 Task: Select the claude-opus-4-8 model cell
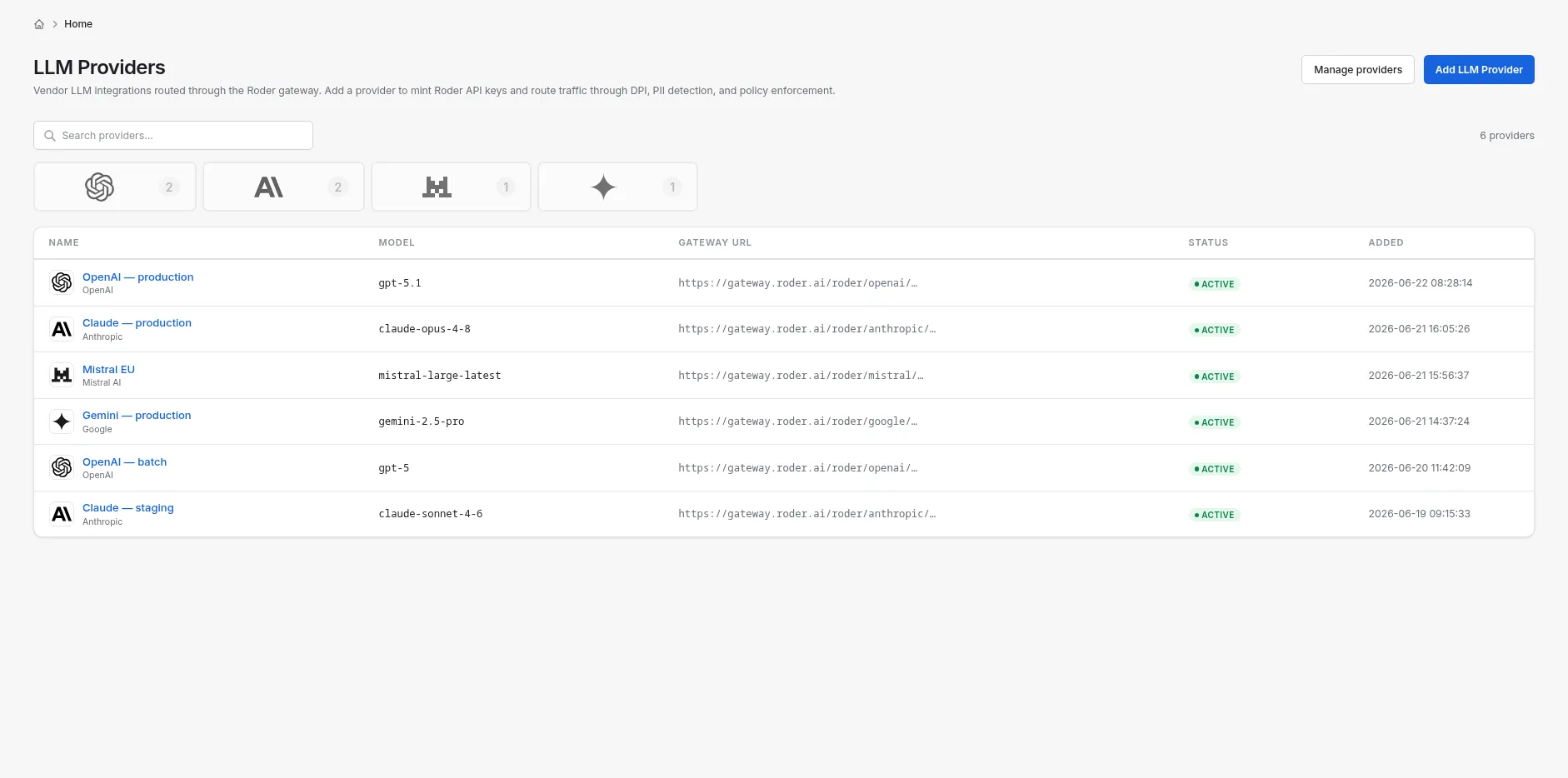[x=424, y=329]
